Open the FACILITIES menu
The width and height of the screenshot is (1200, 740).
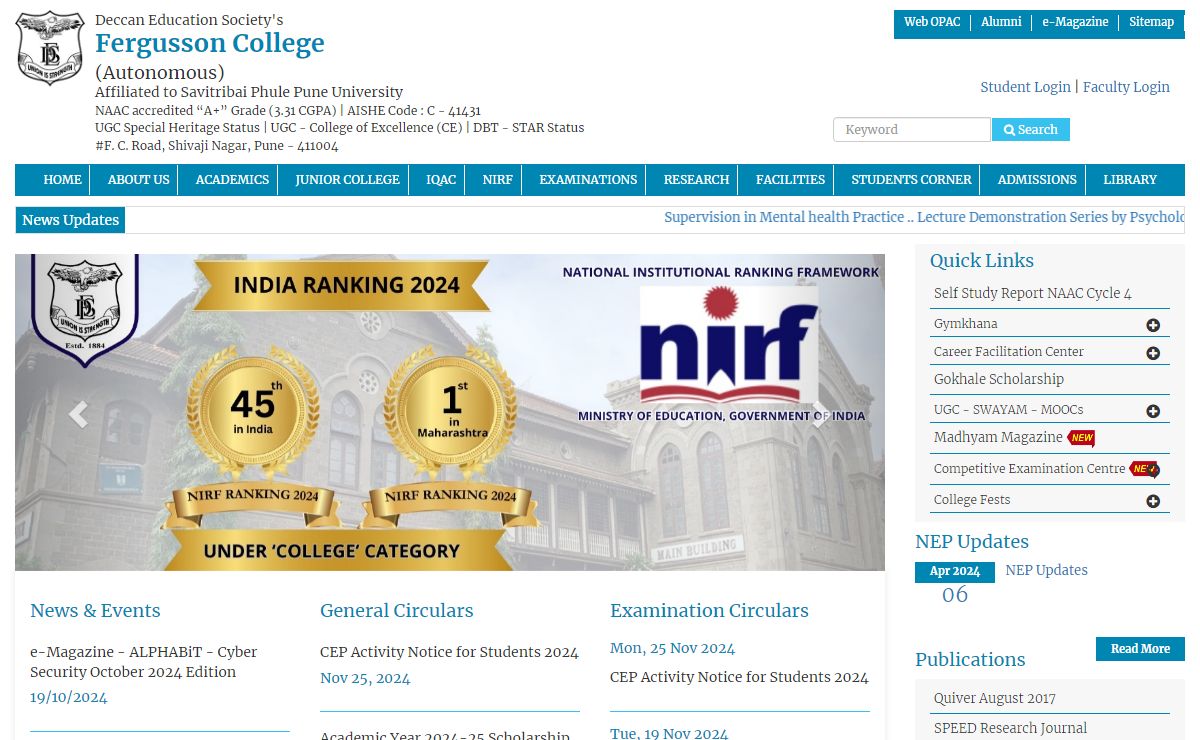point(790,180)
